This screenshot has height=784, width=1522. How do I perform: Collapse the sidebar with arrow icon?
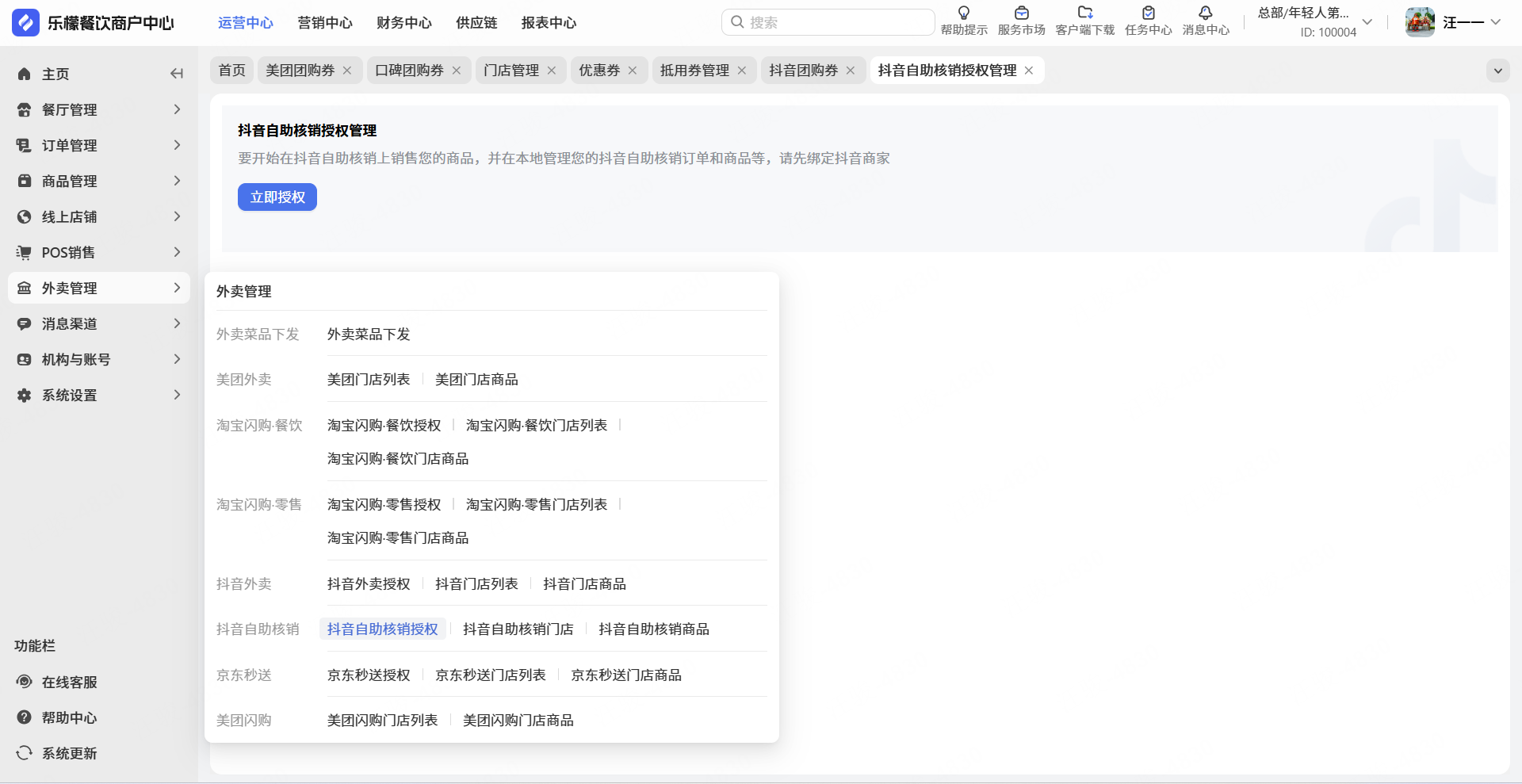tap(176, 74)
